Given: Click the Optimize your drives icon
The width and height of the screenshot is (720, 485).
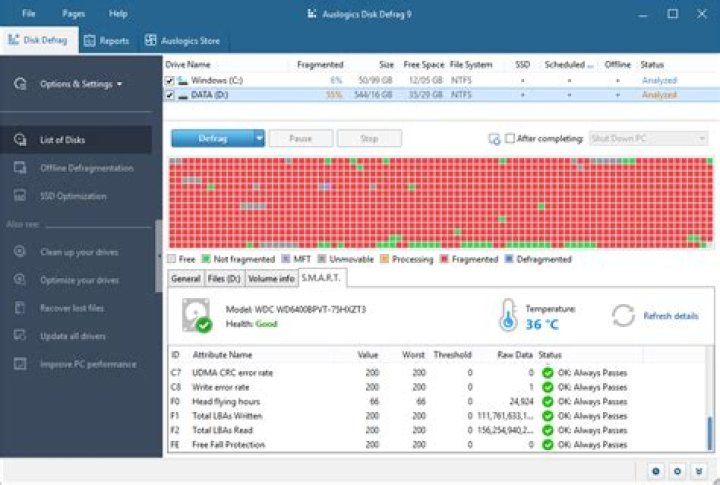Looking at the screenshot, I should (x=20, y=280).
